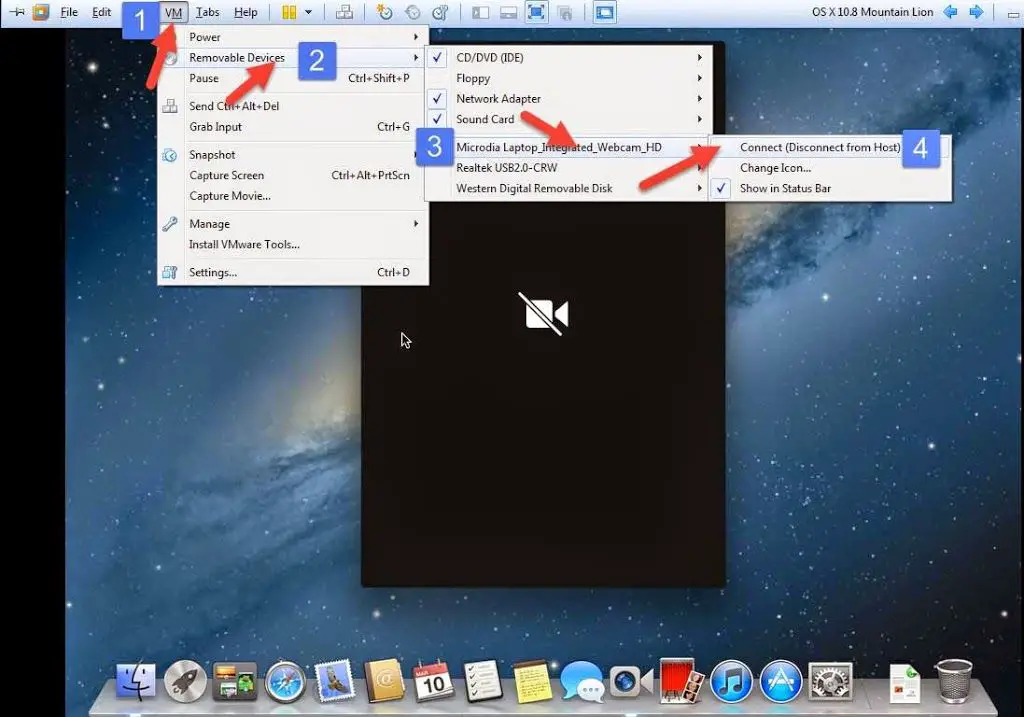This screenshot has width=1024, height=717.
Task: Open Mail stamp icon in the Dock
Action: click(334, 680)
